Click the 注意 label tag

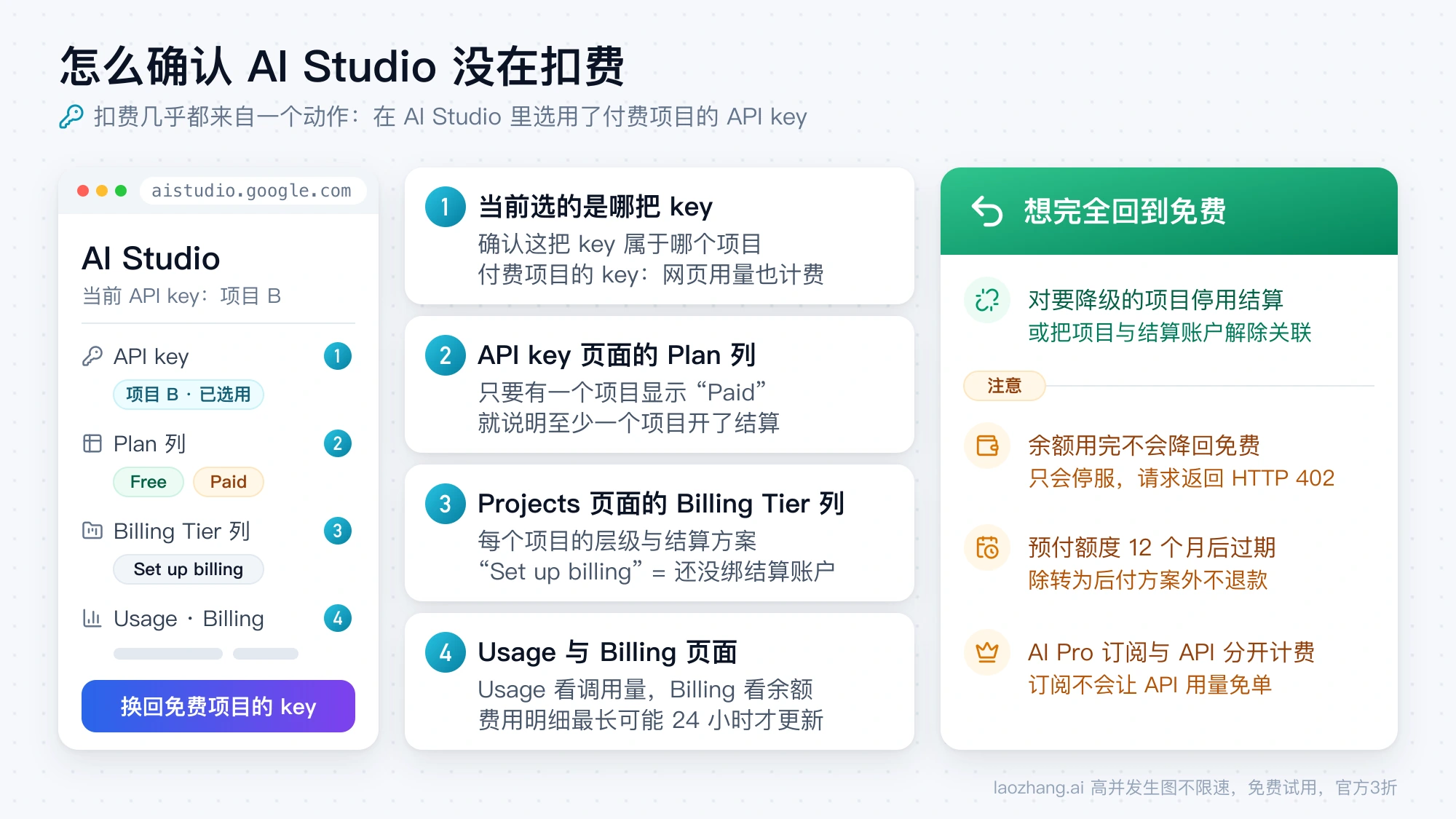point(1005,386)
